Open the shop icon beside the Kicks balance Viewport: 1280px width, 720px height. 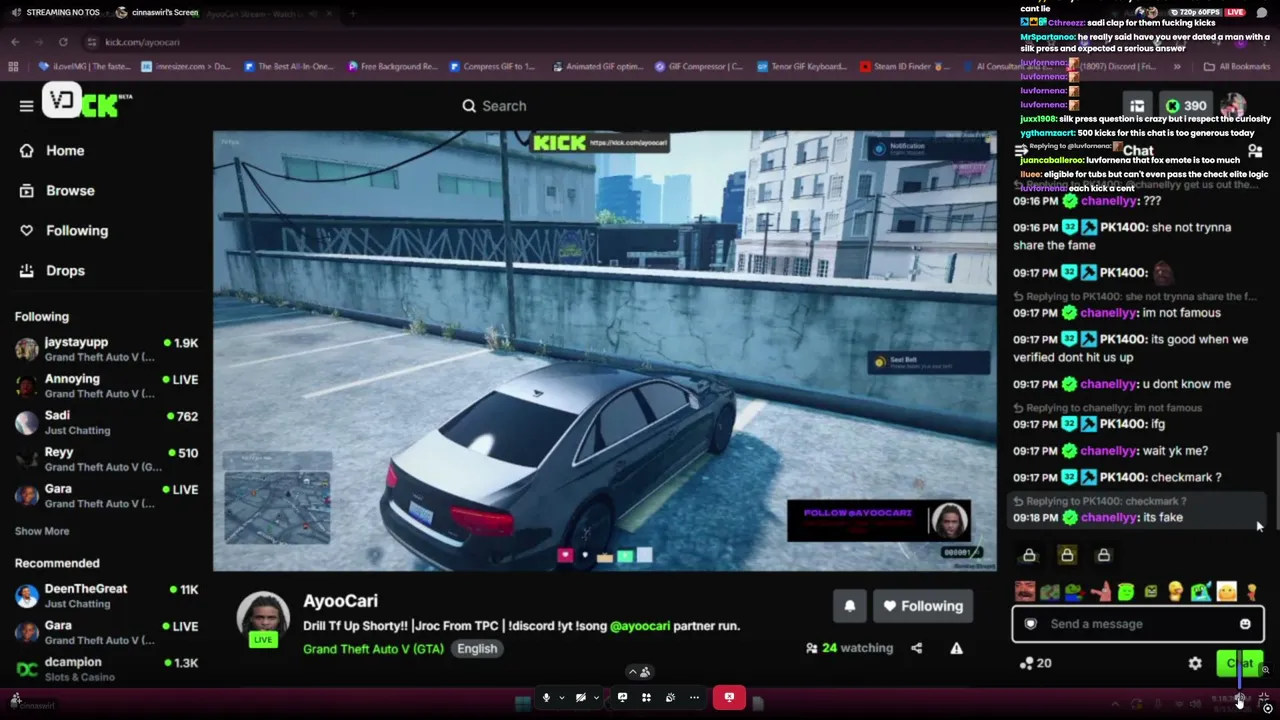click(1137, 105)
